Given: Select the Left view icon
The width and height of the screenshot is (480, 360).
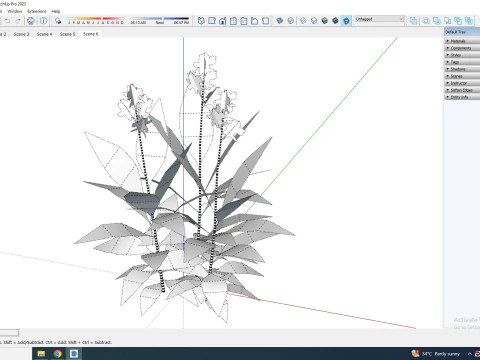Looking at the screenshot, I should tap(255, 21).
